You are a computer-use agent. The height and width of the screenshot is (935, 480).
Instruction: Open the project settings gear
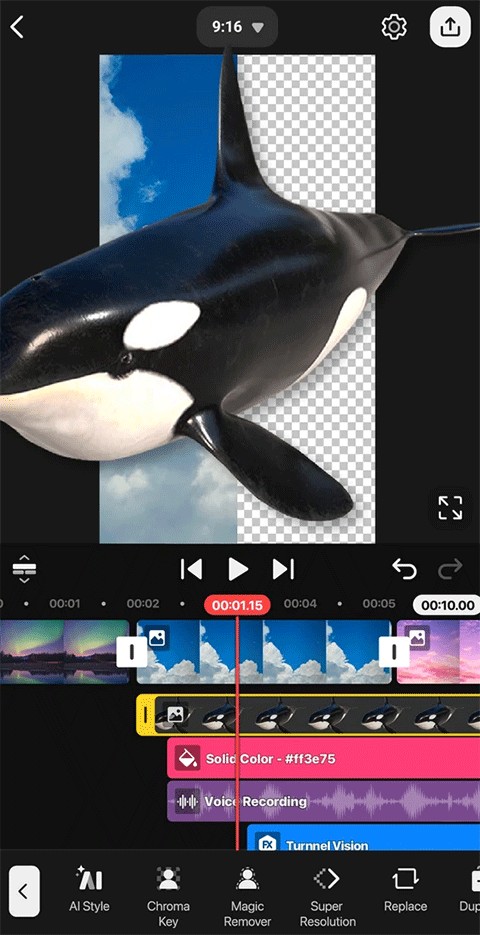coord(394,27)
